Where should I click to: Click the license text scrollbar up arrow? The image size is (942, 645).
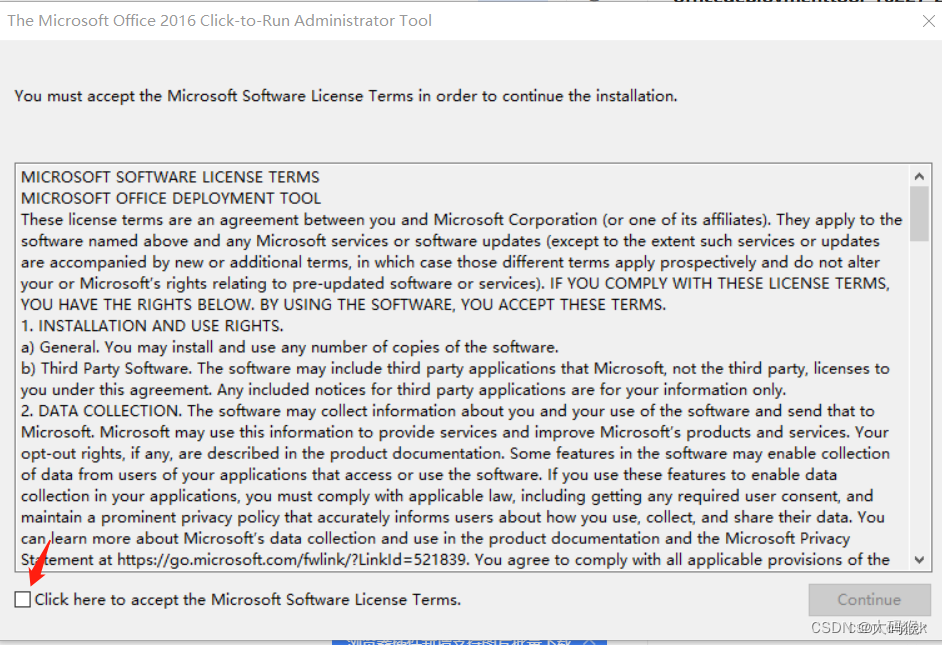click(x=919, y=176)
